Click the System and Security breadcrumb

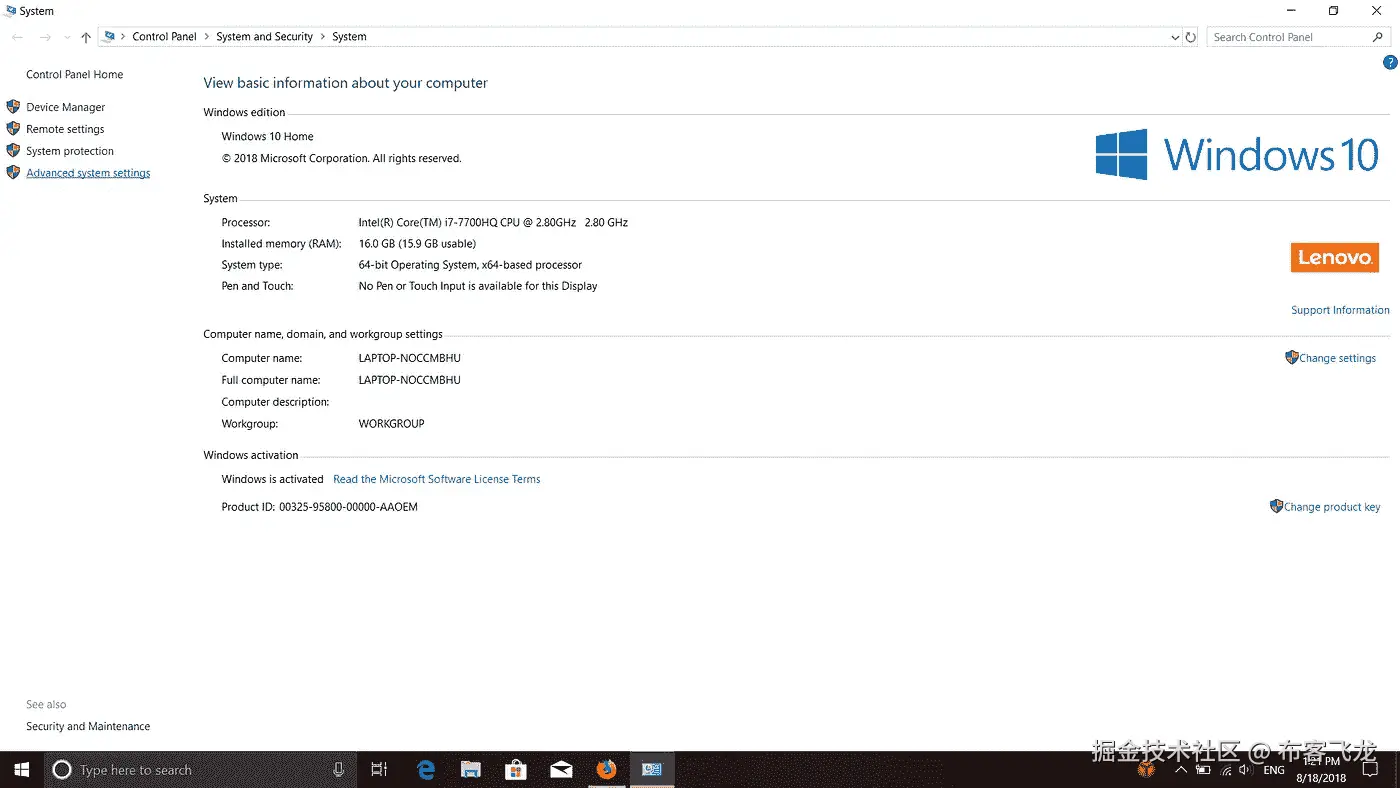pos(264,37)
